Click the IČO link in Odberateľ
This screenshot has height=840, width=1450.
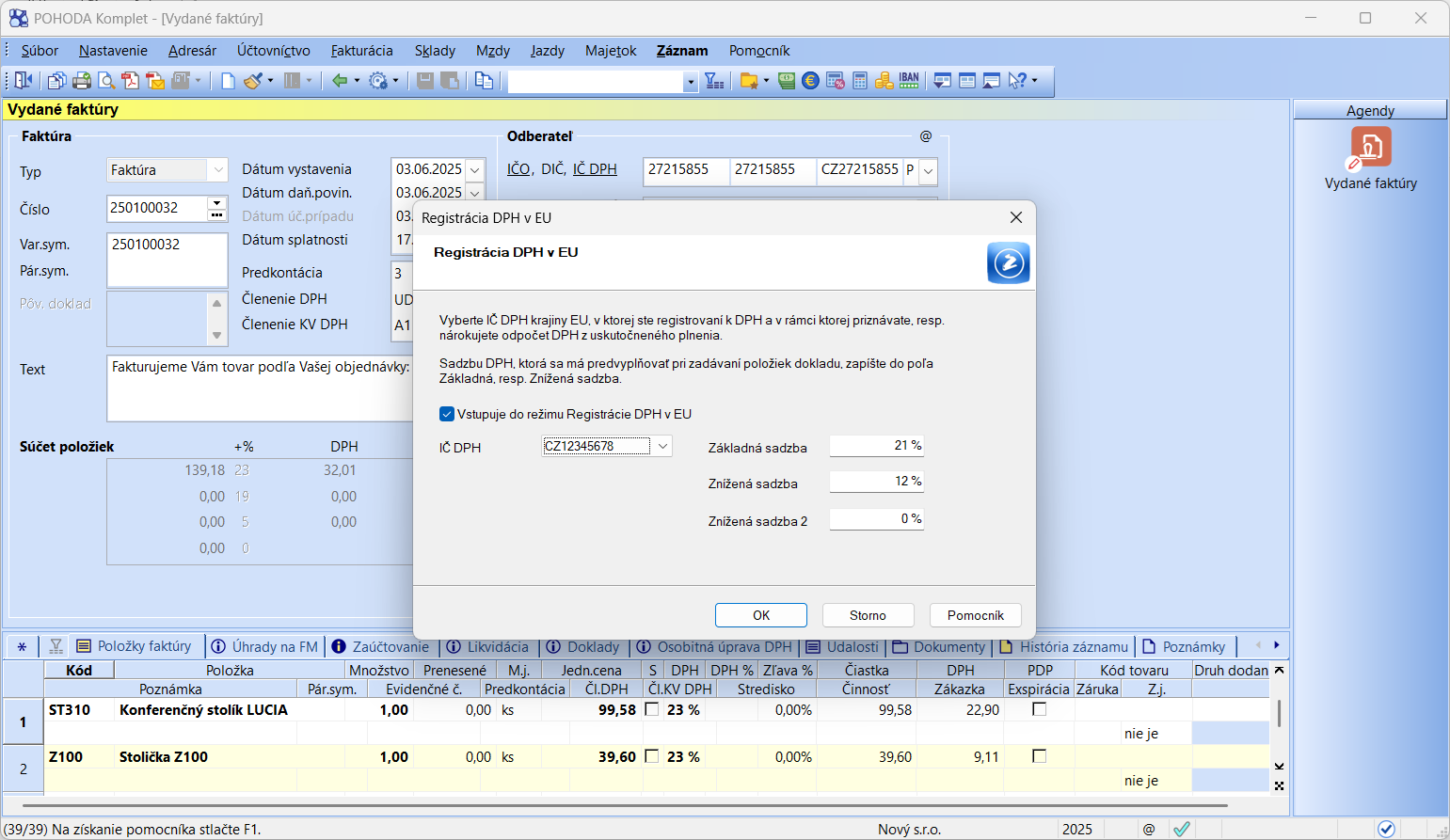518,169
